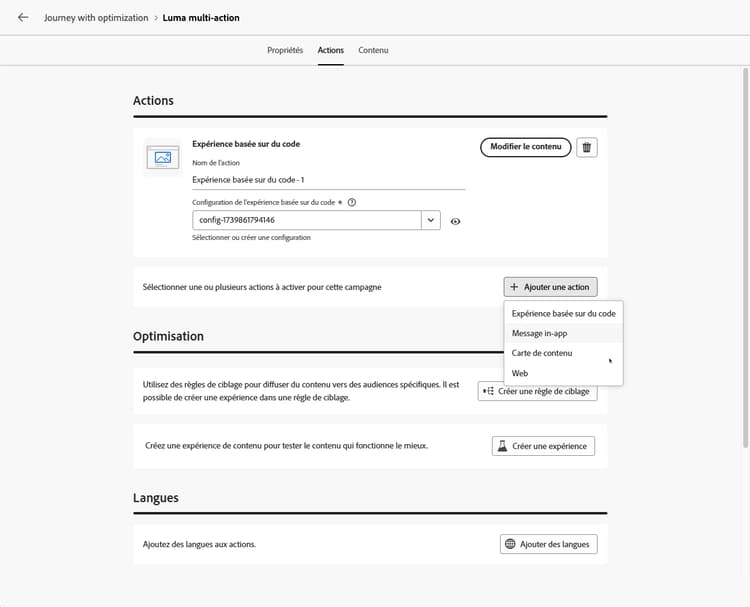Click the Modifier le contenu button
Image resolution: width=750 pixels, height=607 pixels.
525,147
